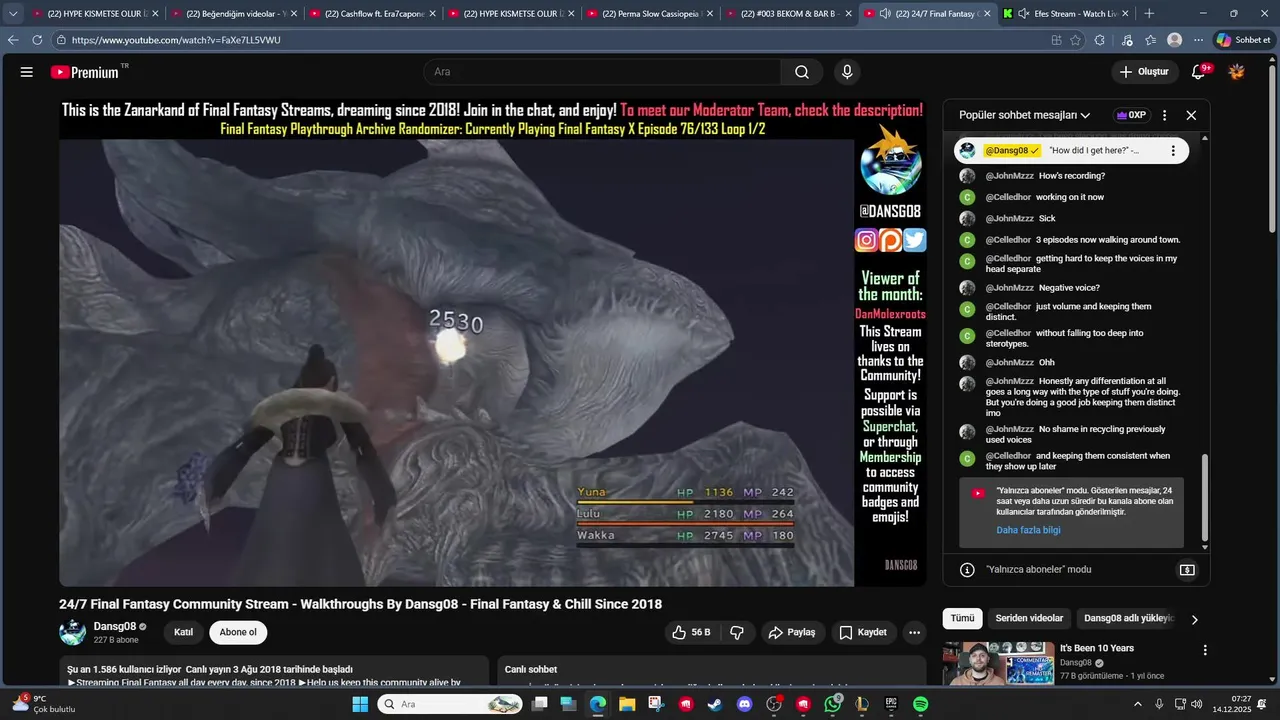The height and width of the screenshot is (720, 1280).
Task: Open the 0XP chat points badge
Action: pyautogui.click(x=1131, y=115)
